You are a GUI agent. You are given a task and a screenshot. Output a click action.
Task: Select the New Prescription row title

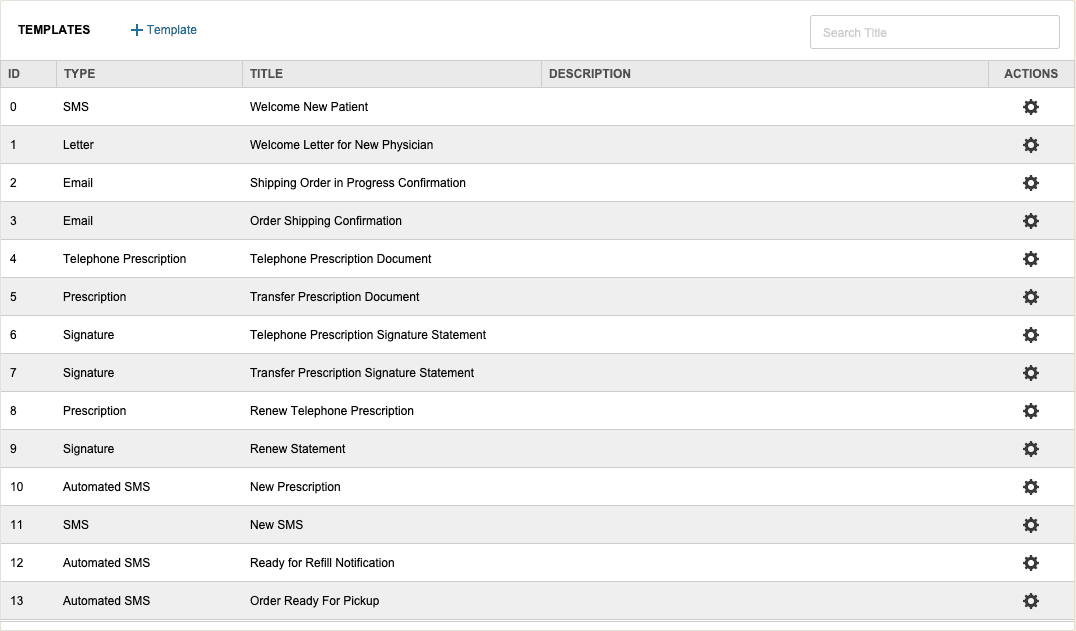click(x=295, y=487)
